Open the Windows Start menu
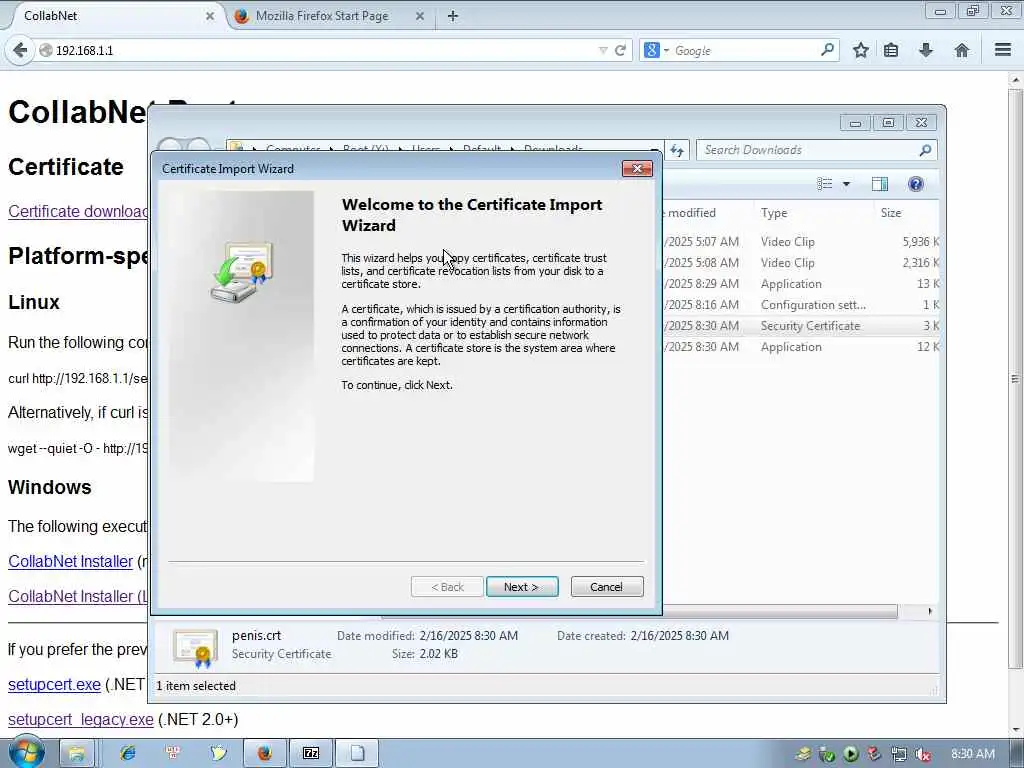The image size is (1024, 768). coord(26,752)
